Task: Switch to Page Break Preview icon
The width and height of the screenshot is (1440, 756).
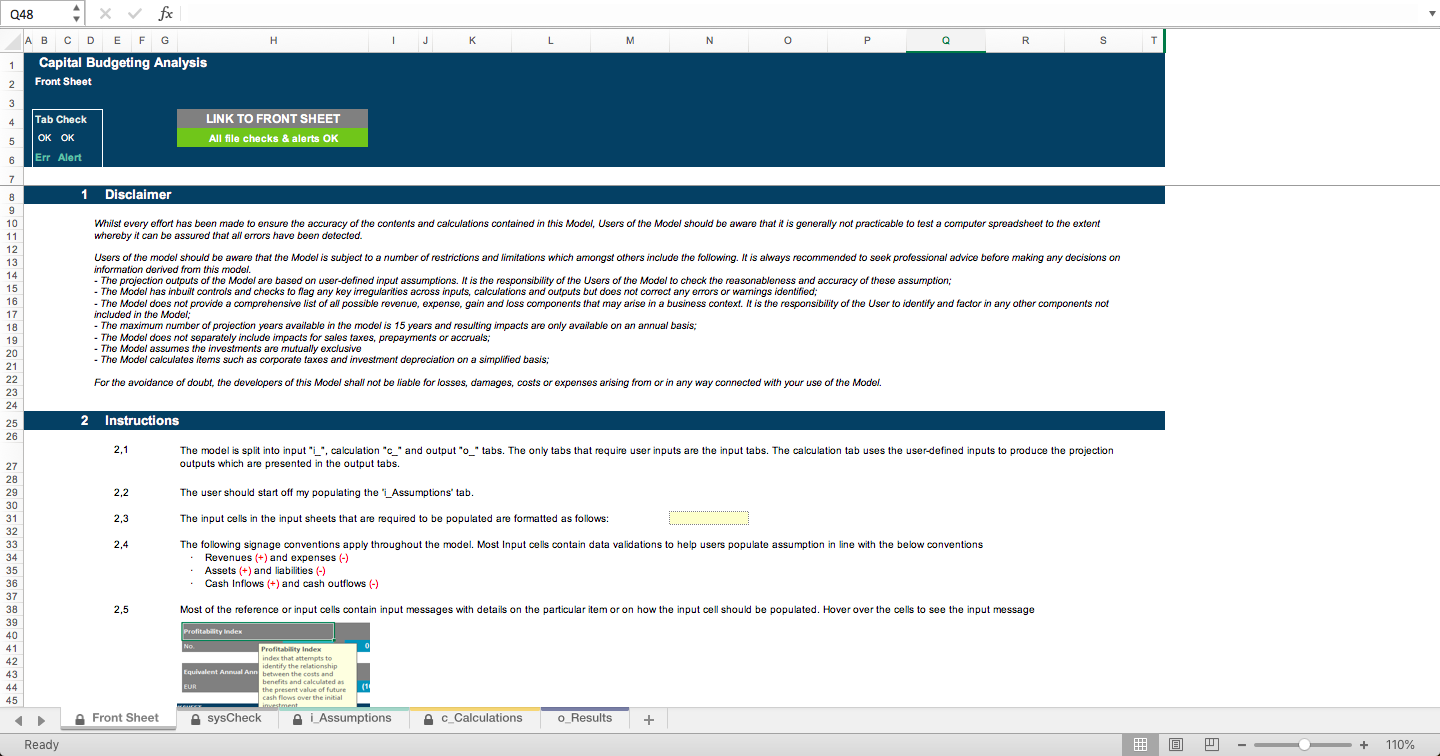Action: 1211,745
